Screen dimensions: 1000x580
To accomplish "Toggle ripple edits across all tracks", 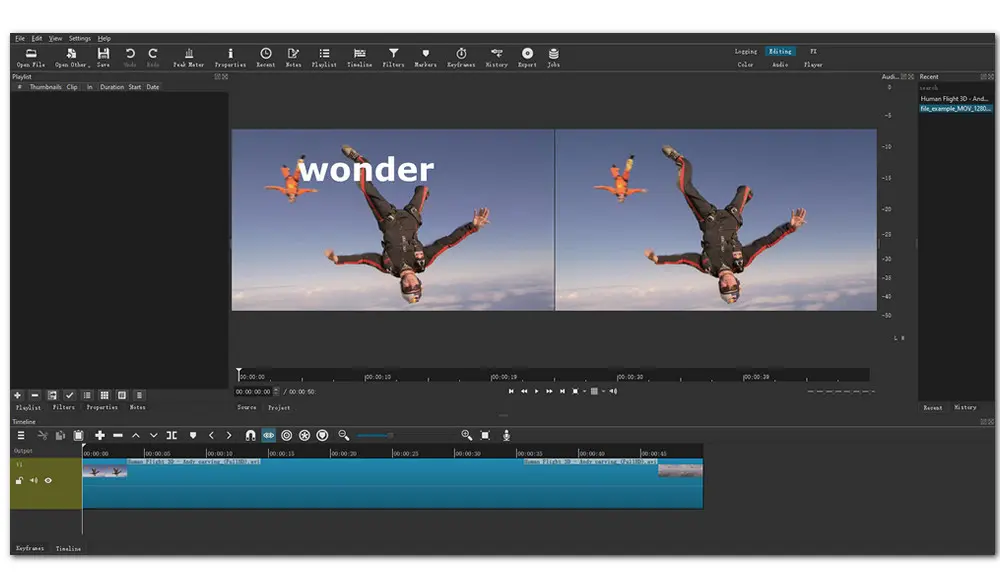I will [x=304, y=435].
